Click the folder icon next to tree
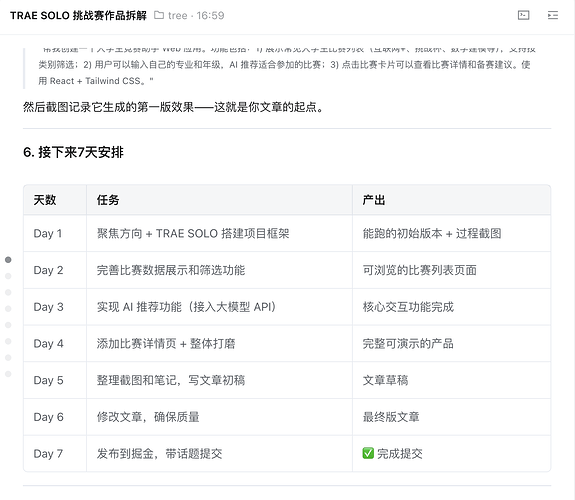Screen dimensions: 575x500 (159, 15)
